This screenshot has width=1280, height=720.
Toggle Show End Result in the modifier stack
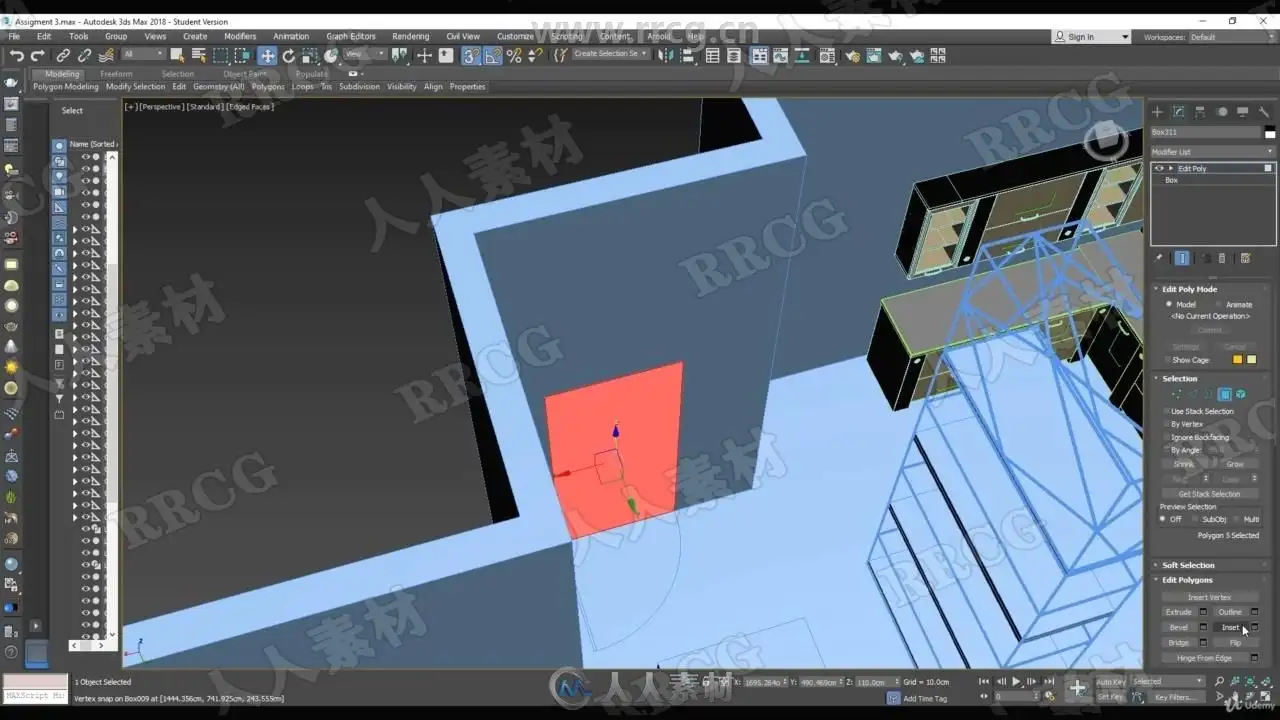1182,258
